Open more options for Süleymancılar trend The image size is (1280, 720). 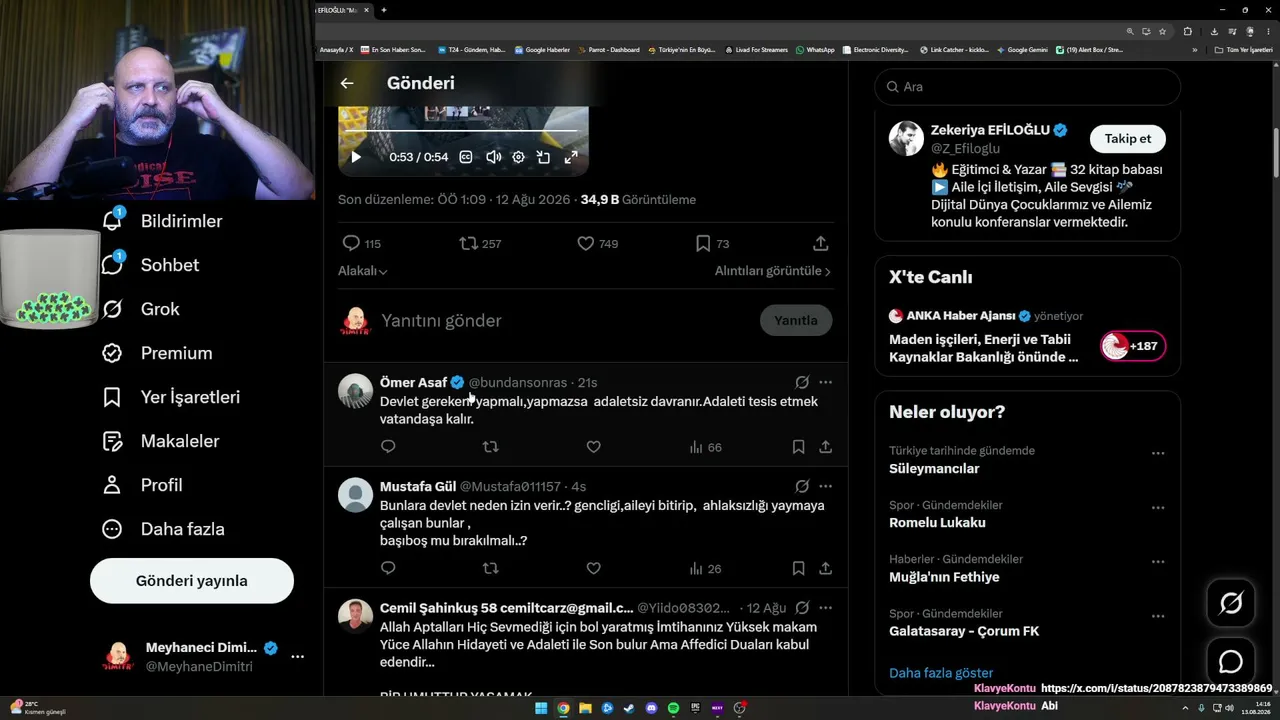tap(1158, 453)
